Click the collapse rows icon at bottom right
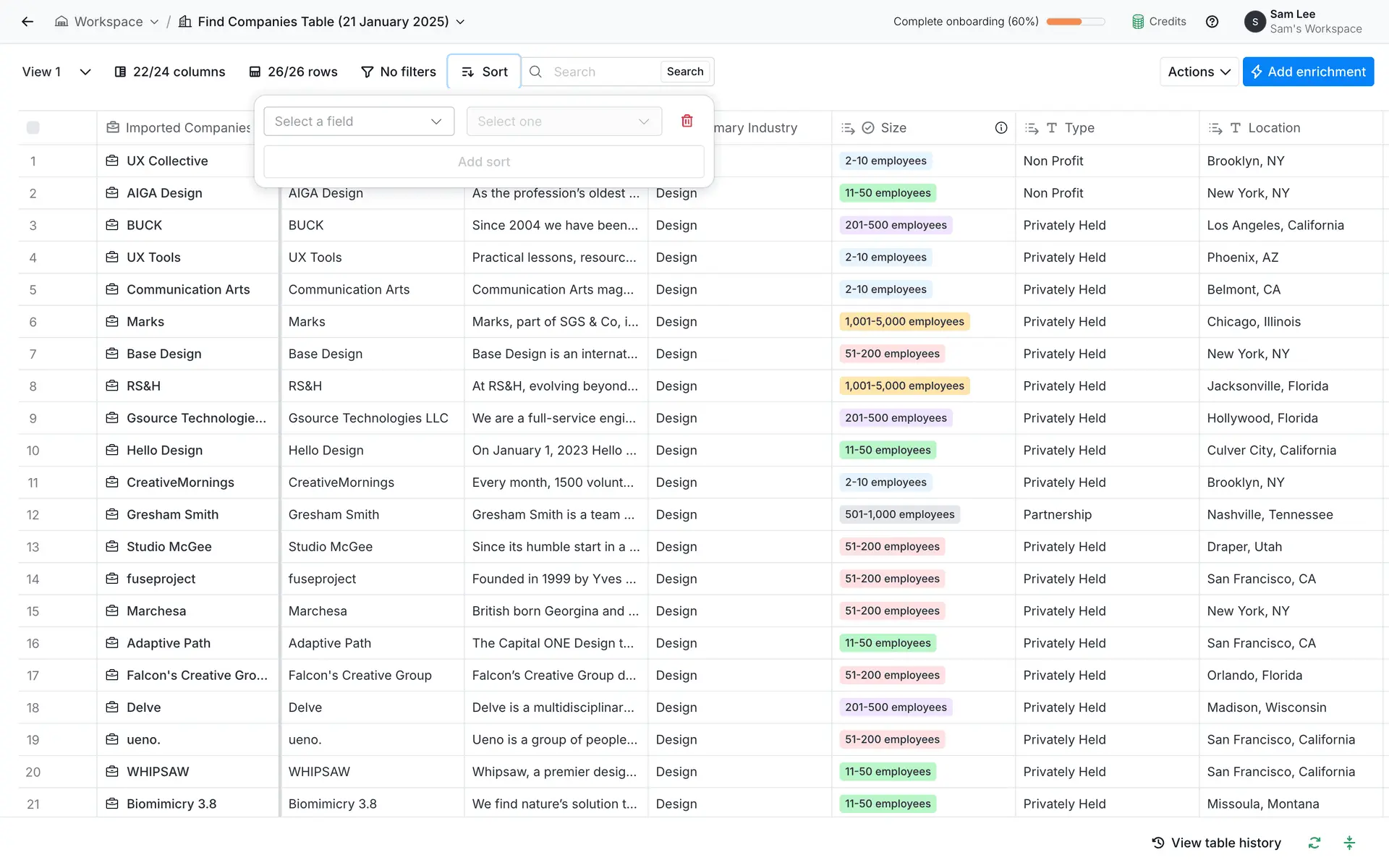 pyautogui.click(x=1348, y=843)
